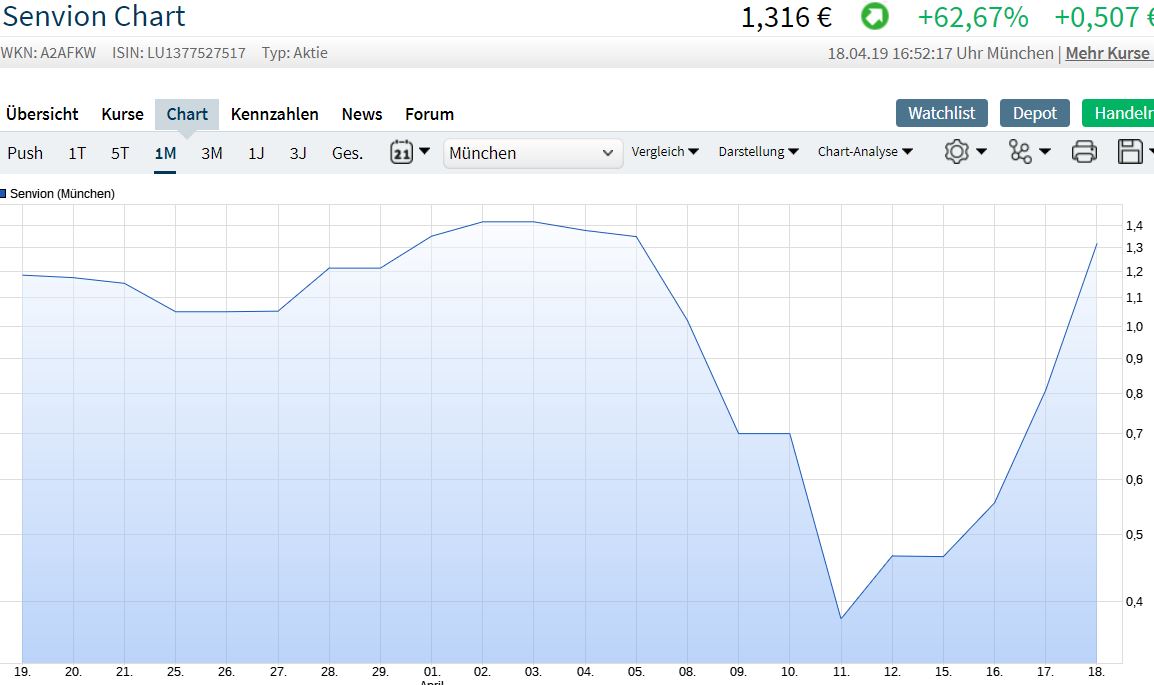Activate Push quotes mode
The width and height of the screenshot is (1154, 685).
(25, 153)
